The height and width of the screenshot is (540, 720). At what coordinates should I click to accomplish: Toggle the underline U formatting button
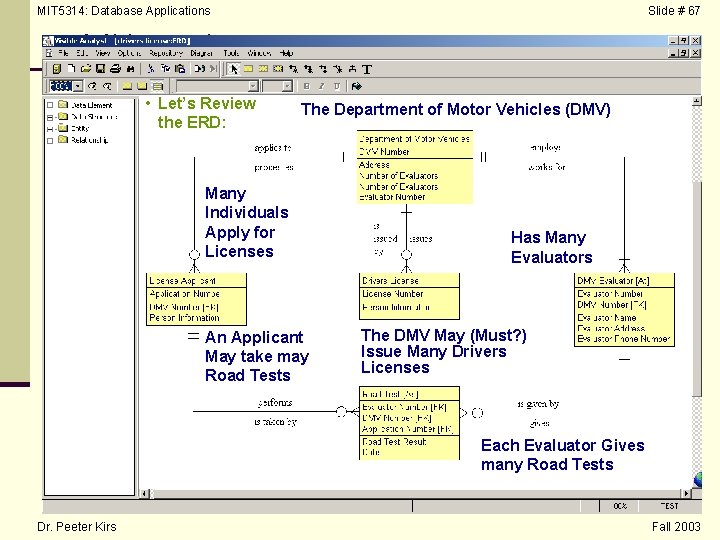[337, 86]
